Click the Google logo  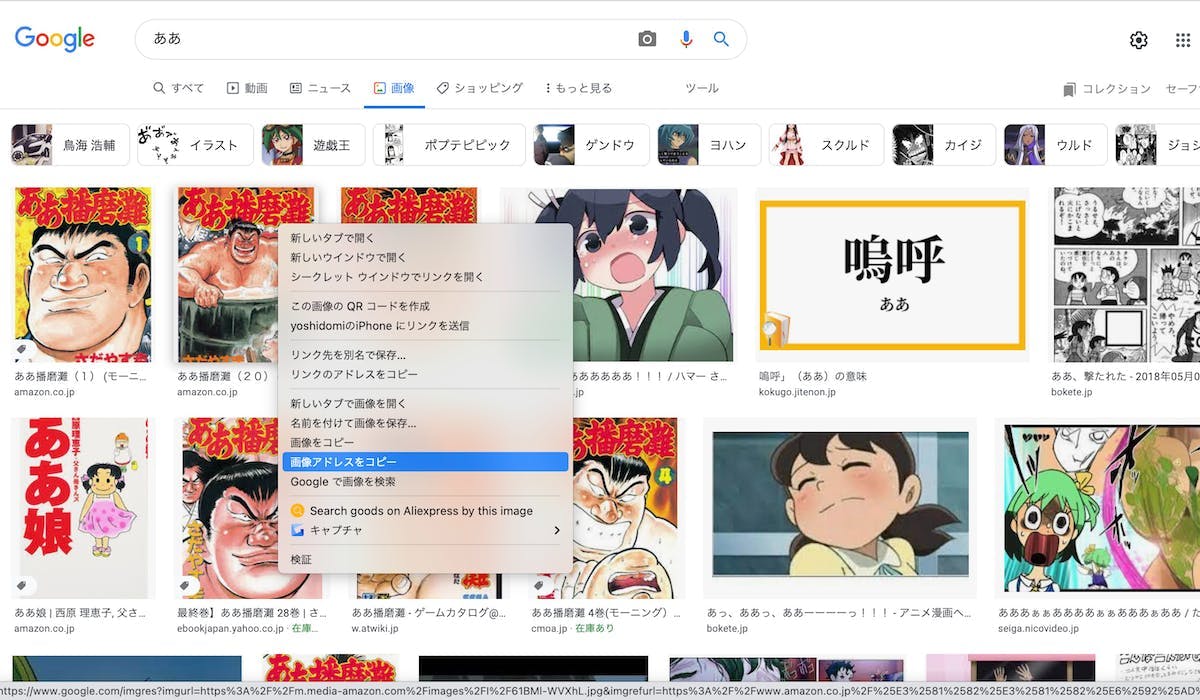pyautogui.click(x=55, y=39)
